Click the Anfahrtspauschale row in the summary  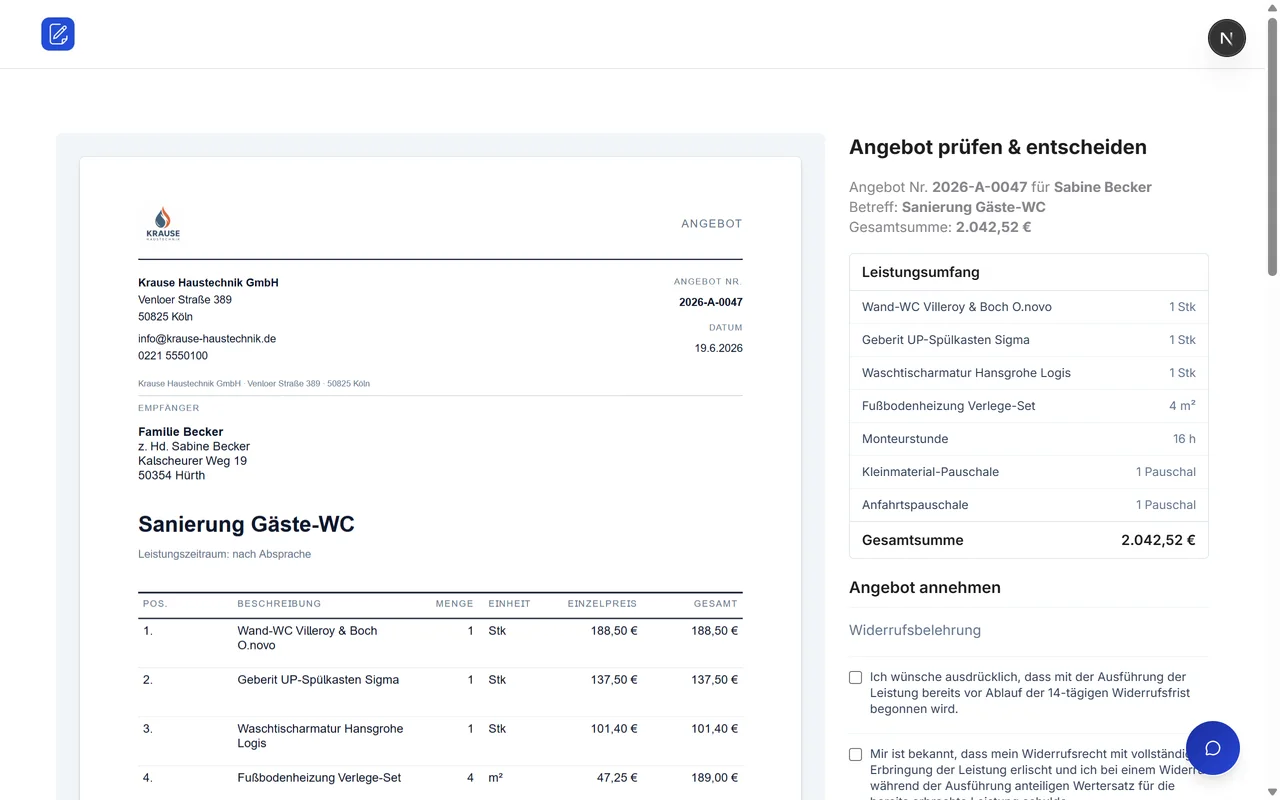click(1028, 505)
